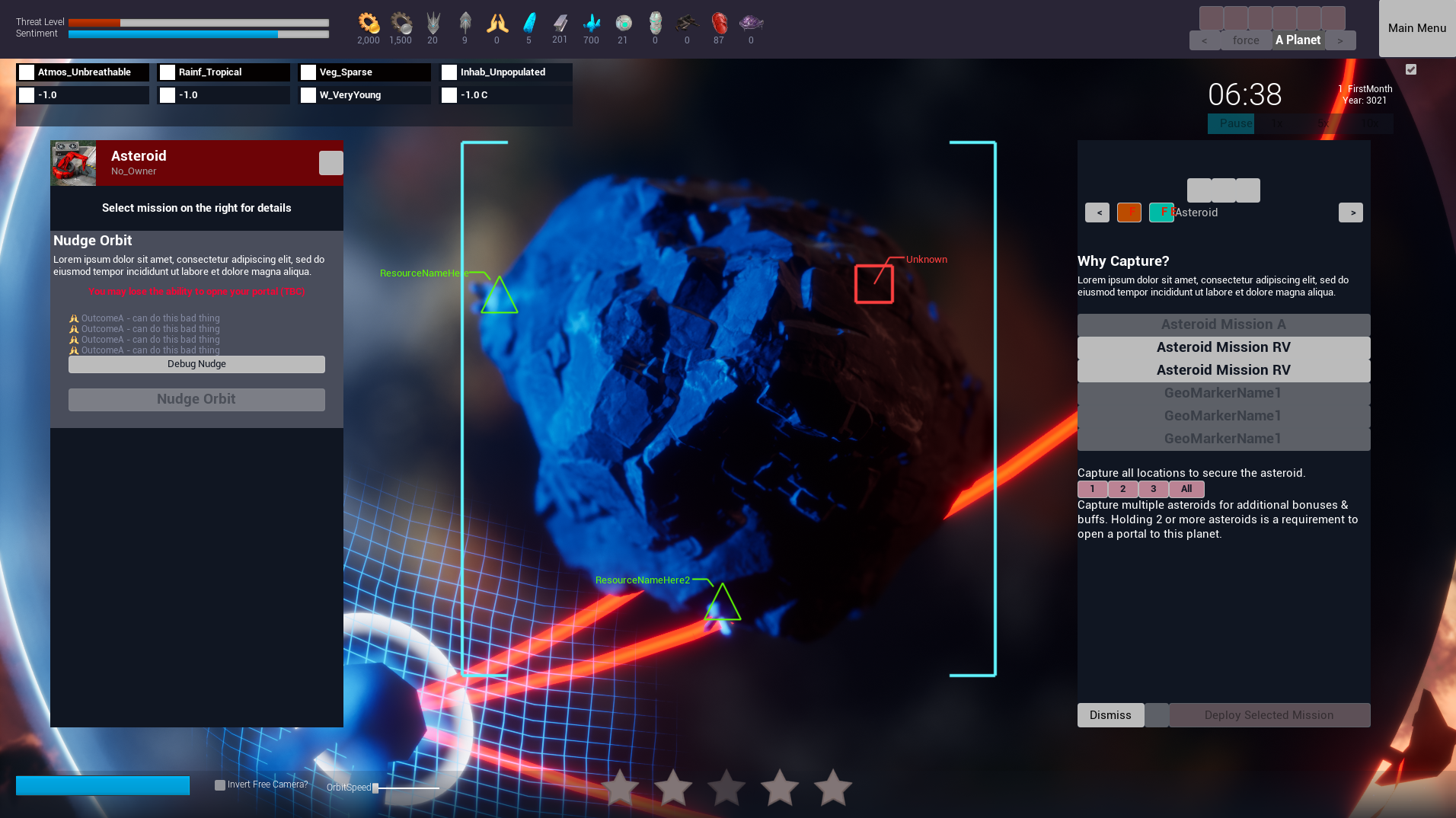Pause the game clock
The width and height of the screenshot is (1456, 818).
[x=1231, y=123]
